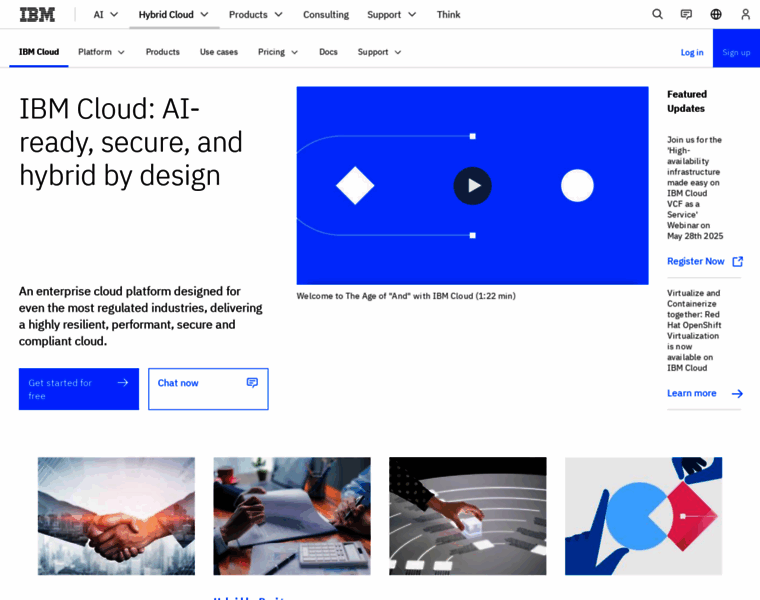Viewport: 760px width, 600px height.
Task: Select the IBM Cloud tab
Action: [39, 52]
